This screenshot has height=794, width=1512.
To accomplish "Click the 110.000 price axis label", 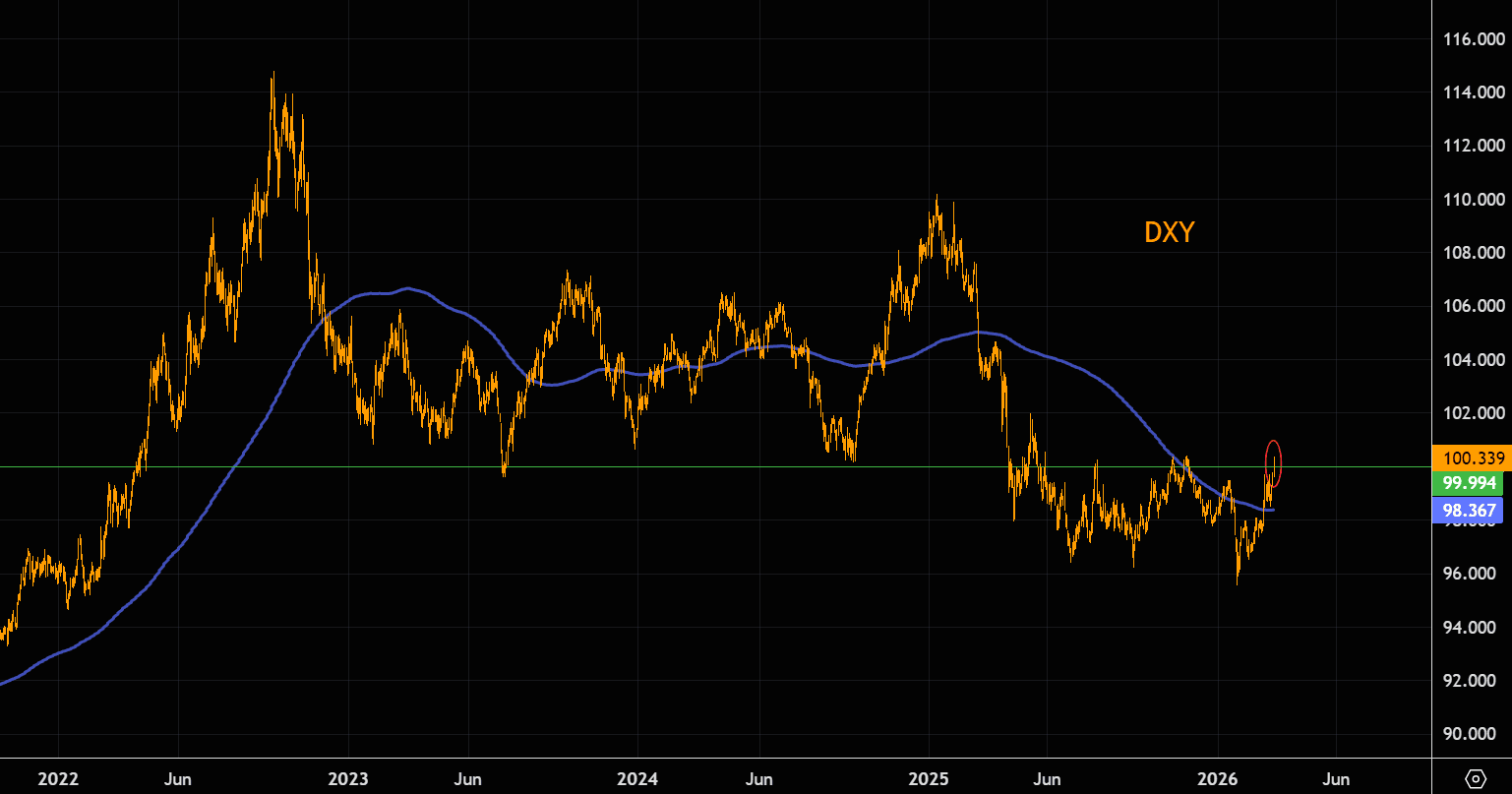I will pos(1472,200).
